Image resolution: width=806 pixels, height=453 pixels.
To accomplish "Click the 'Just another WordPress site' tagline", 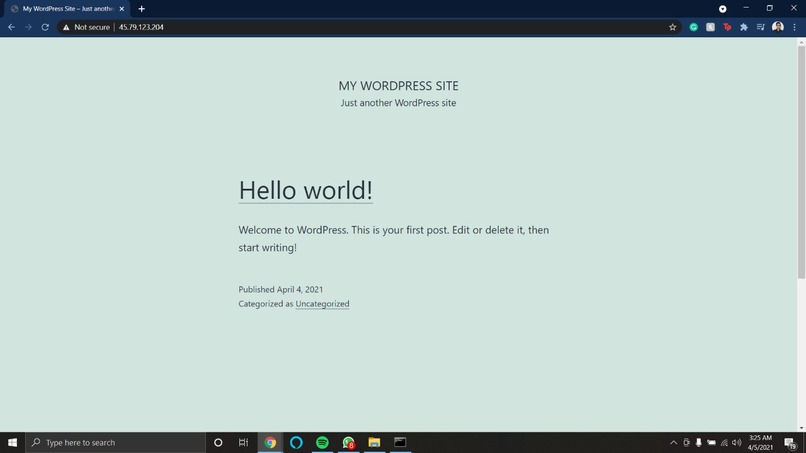I will pyautogui.click(x=398, y=103).
